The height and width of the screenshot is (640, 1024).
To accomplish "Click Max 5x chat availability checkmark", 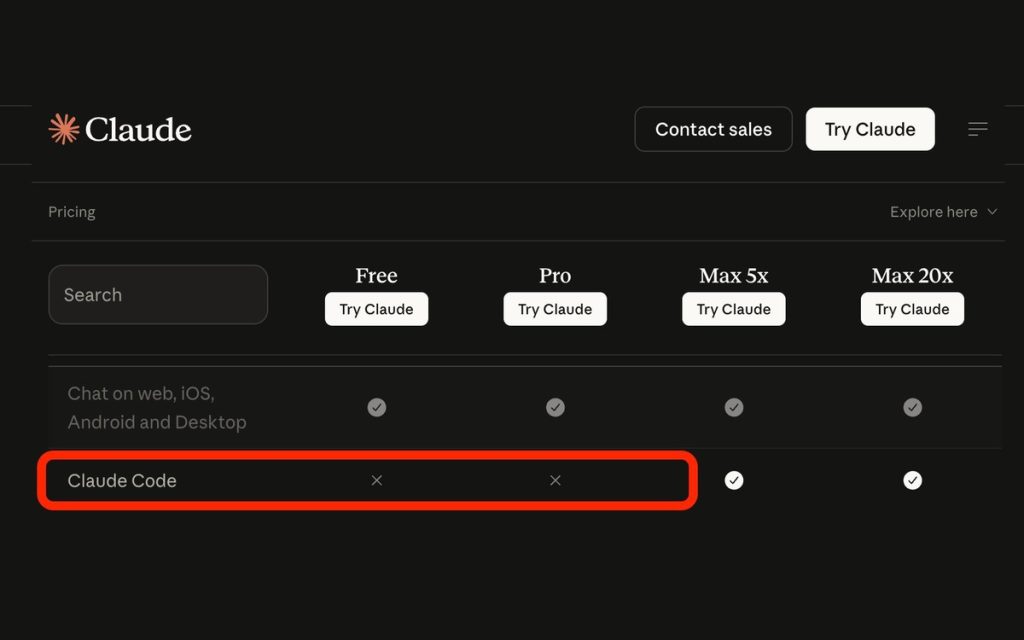I will point(734,407).
